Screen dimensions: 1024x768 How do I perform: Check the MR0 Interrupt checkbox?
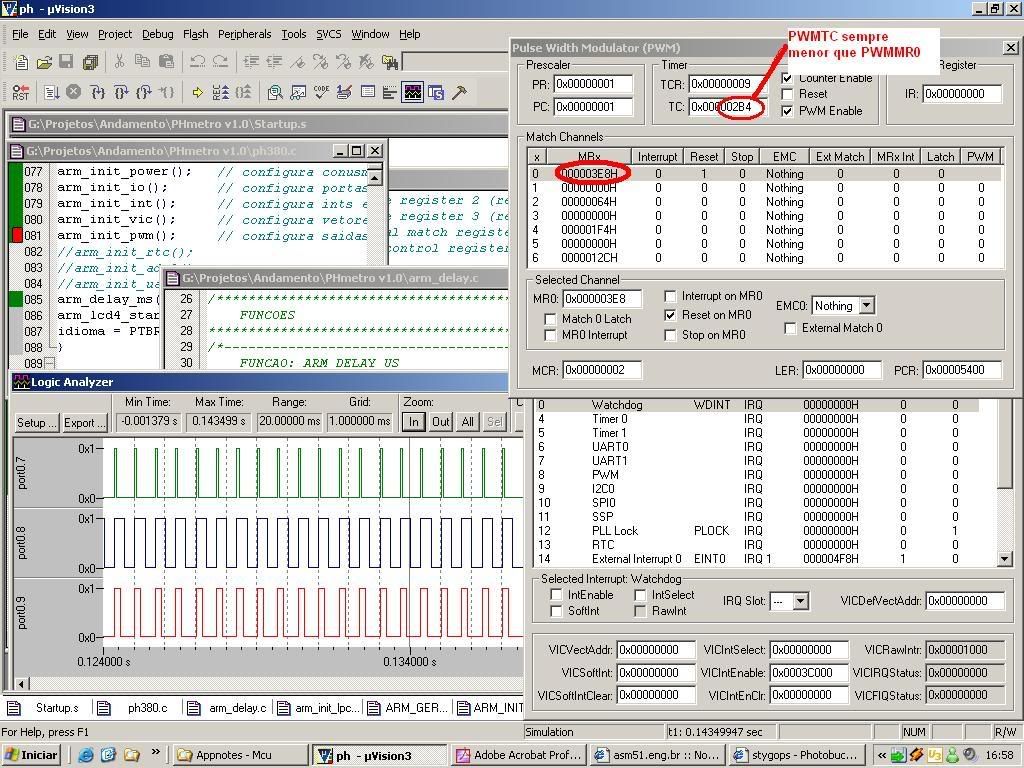[550, 335]
